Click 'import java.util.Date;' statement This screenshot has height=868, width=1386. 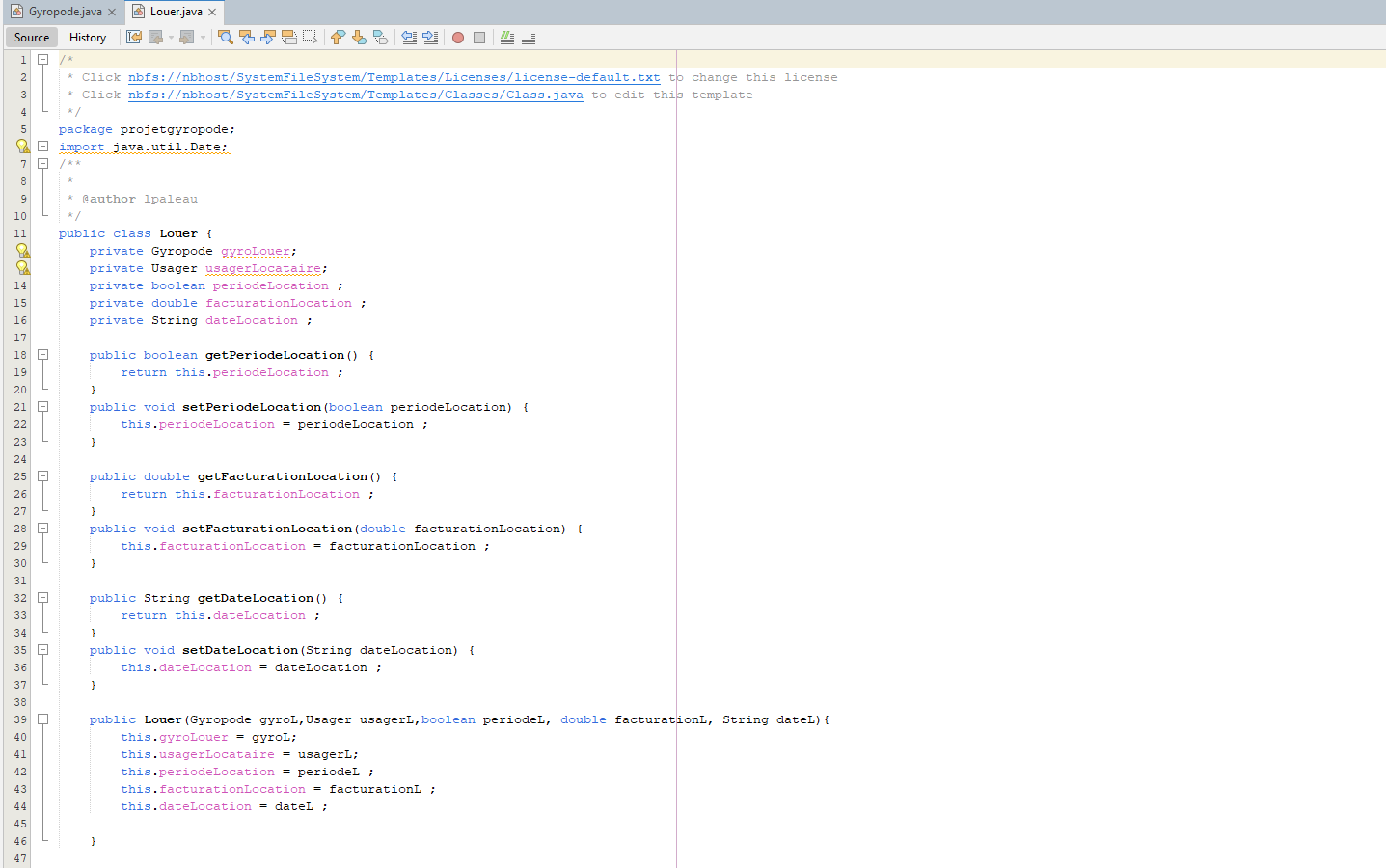pyautogui.click(x=144, y=147)
